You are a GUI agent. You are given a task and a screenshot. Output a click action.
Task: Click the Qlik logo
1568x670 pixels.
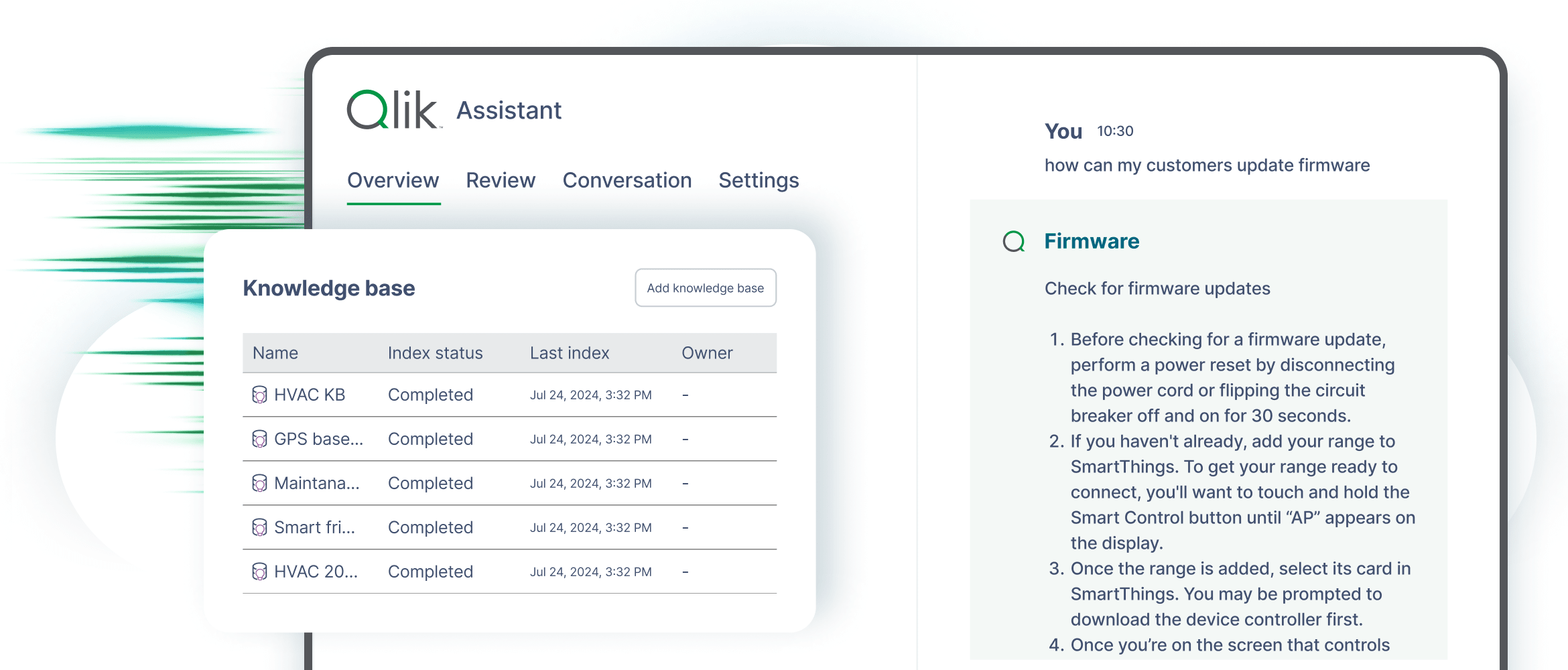(x=394, y=110)
